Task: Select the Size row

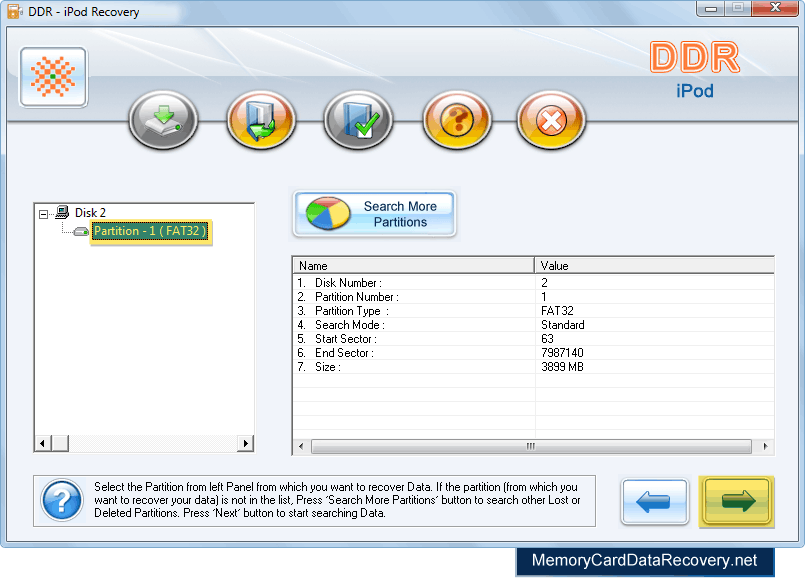Action: 533,367
